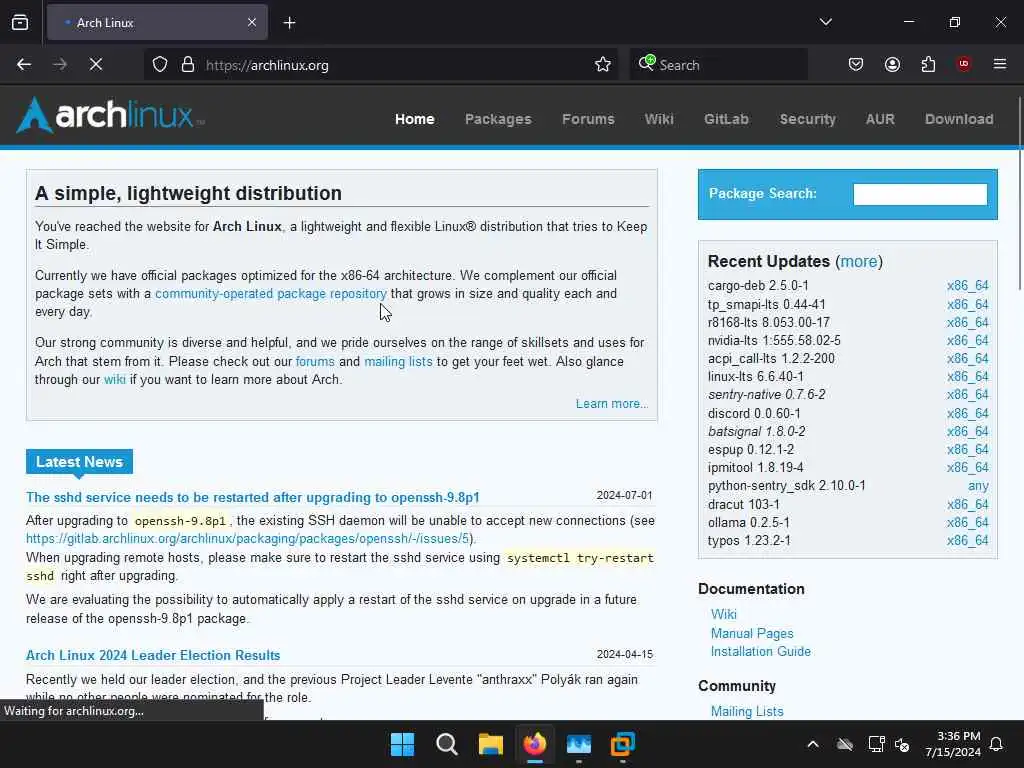Open the wiki link in intro paragraph
The width and height of the screenshot is (1024, 768).
click(x=114, y=379)
